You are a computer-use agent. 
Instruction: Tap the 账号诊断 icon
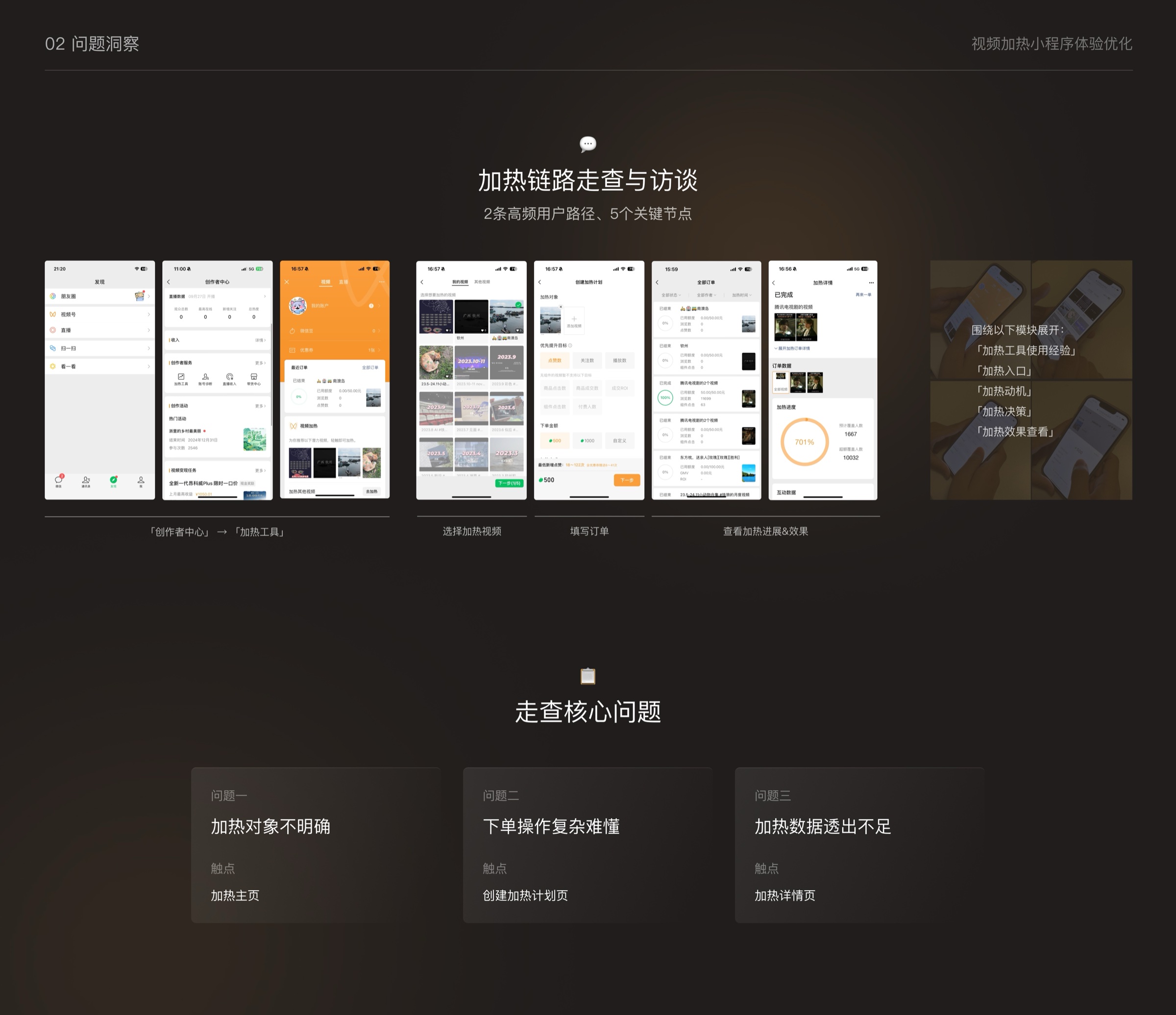point(205,377)
